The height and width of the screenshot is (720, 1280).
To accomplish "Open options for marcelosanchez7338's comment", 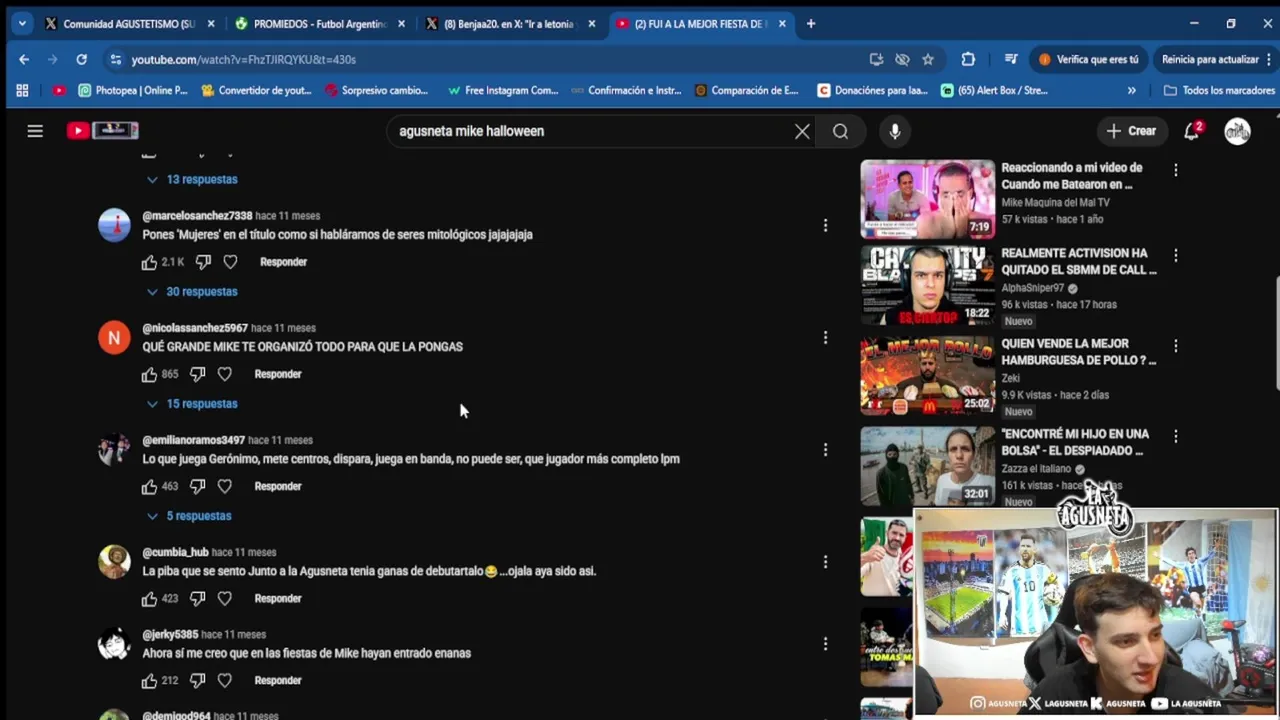I will 825,226.
